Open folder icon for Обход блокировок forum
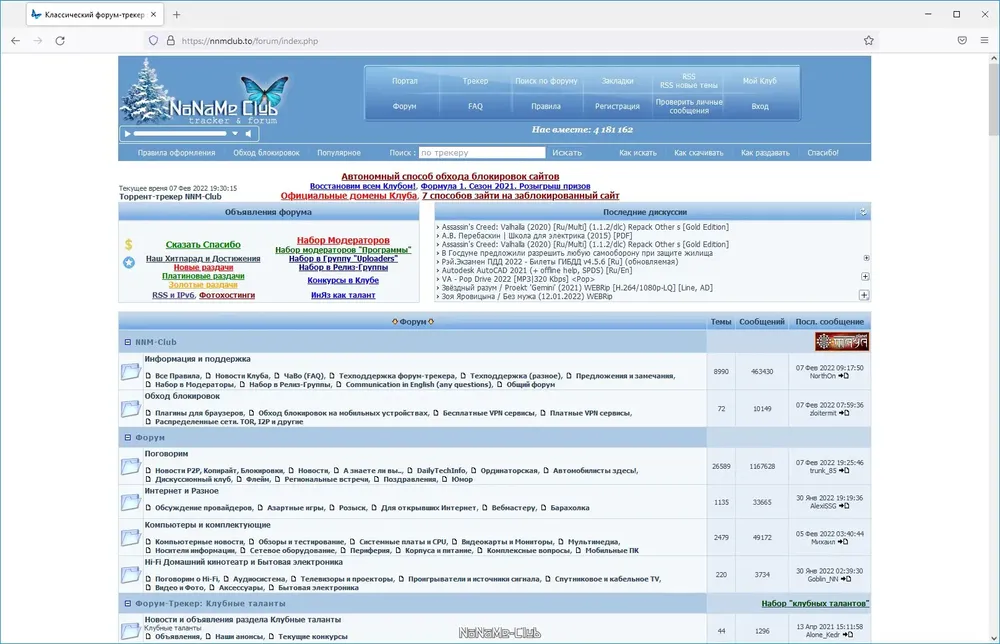This screenshot has height=644, width=1000. coord(131,409)
